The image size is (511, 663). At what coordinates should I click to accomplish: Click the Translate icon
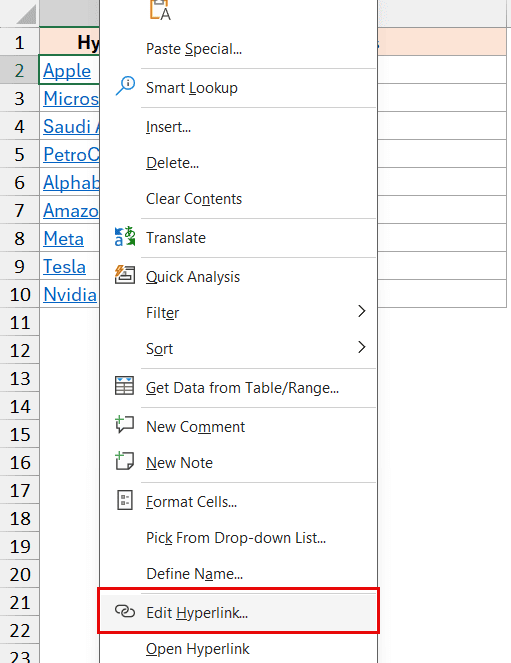[125, 236]
